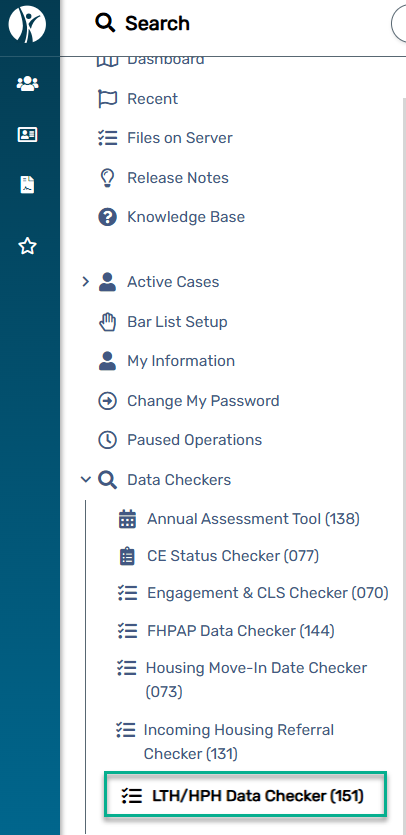The image size is (406, 835).
Task: Collapse the Data Checkers section chevron
Action: 86,480
